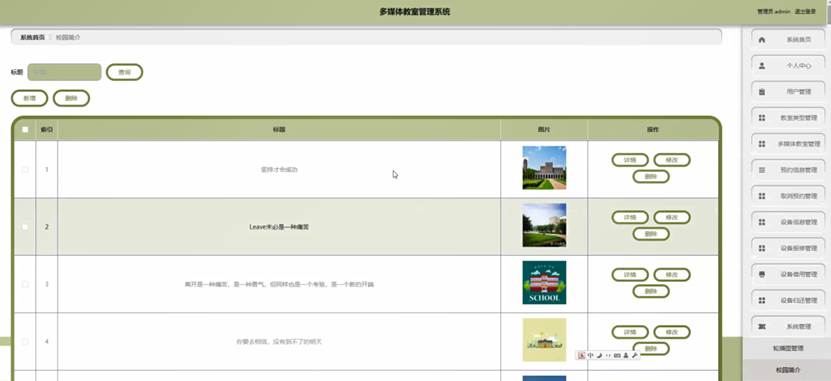Click 校园简介 in the breadcrumb
Image resolution: width=831 pixels, height=381 pixels.
[68, 38]
